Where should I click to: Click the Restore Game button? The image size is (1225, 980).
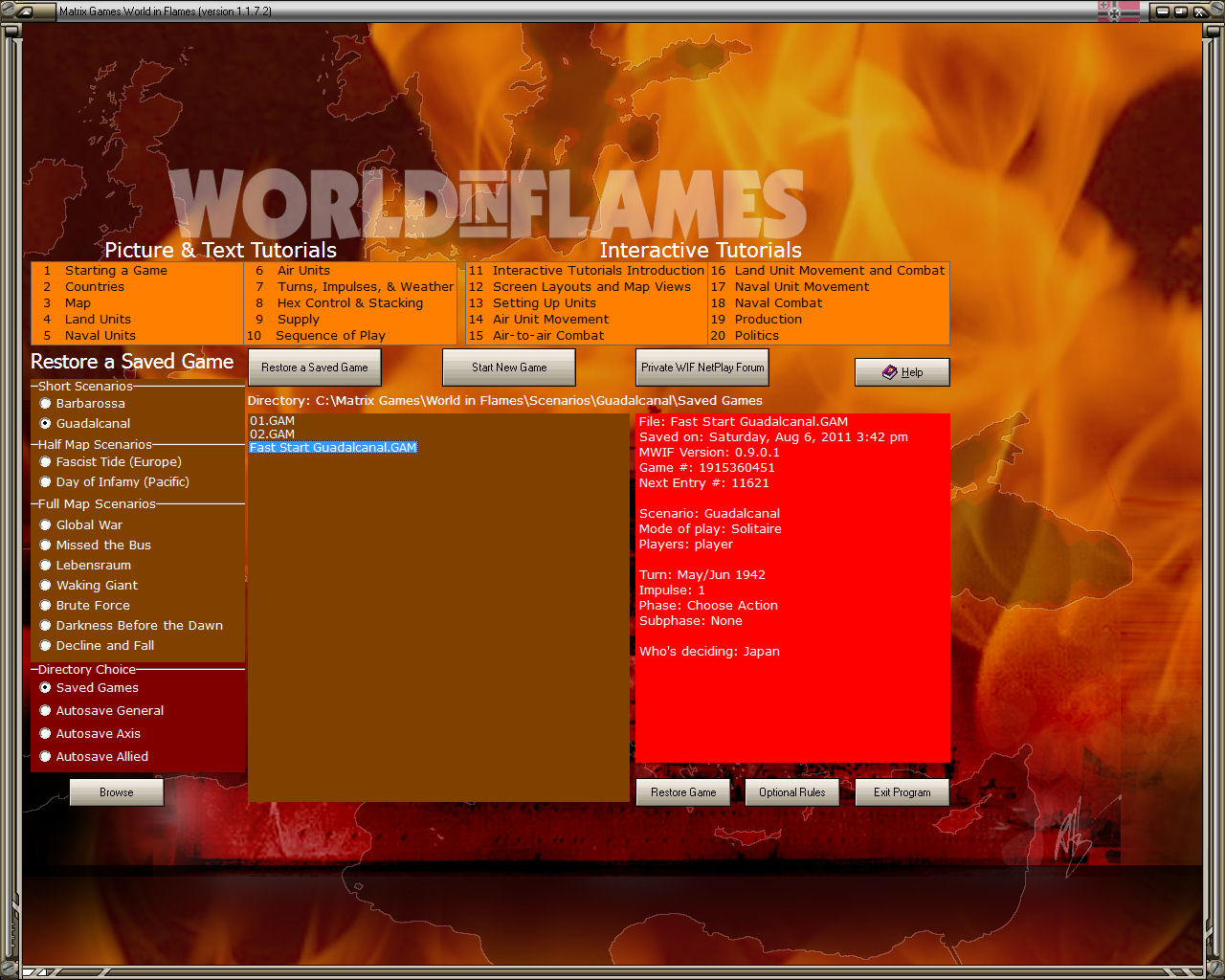coord(683,792)
